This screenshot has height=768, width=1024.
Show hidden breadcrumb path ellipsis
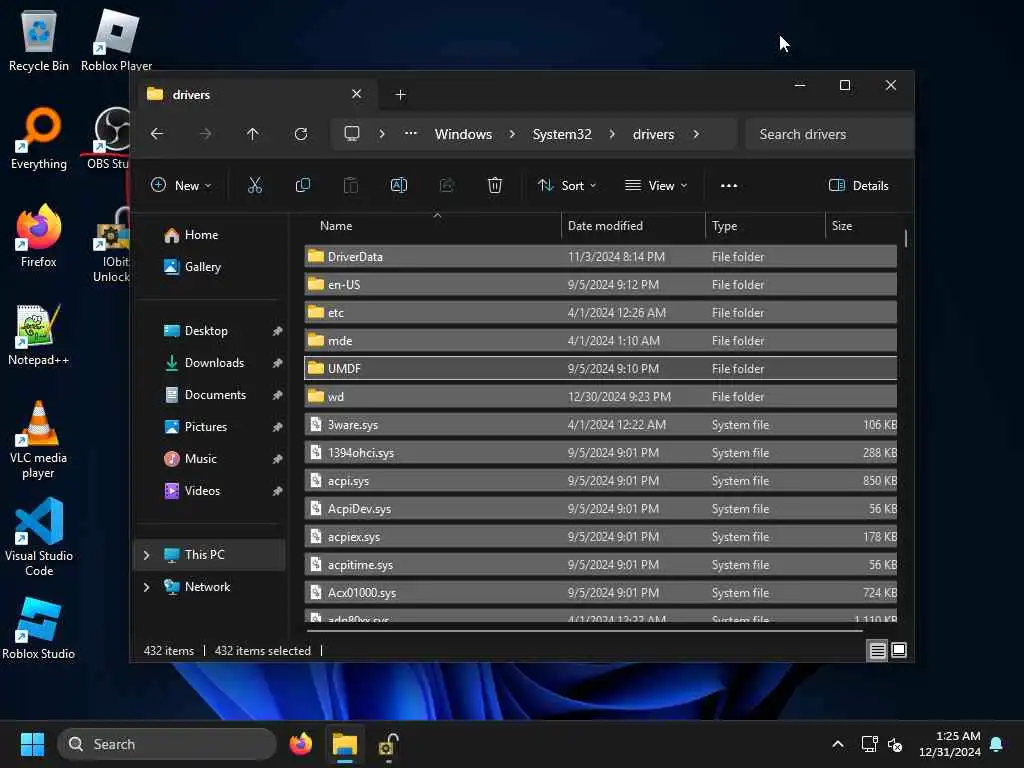click(x=411, y=133)
